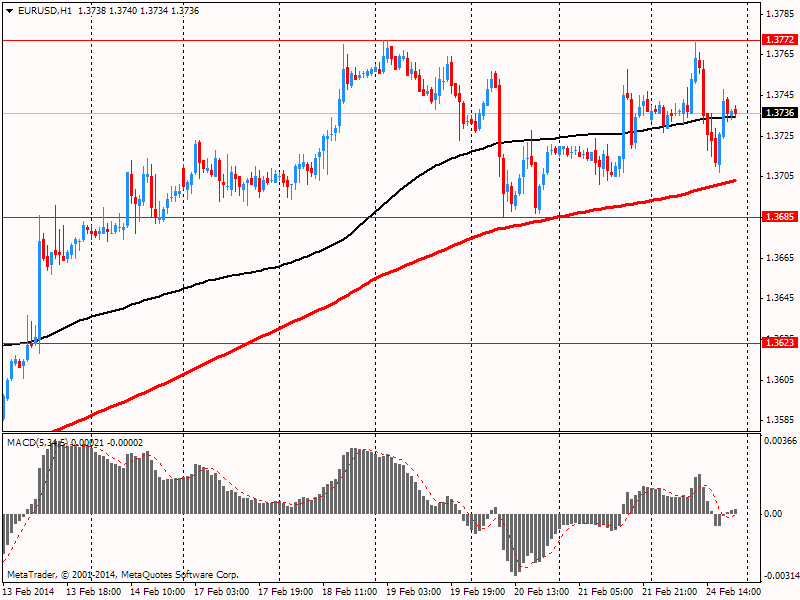Click the 17 Feb 03:00 time axis label

(222, 591)
